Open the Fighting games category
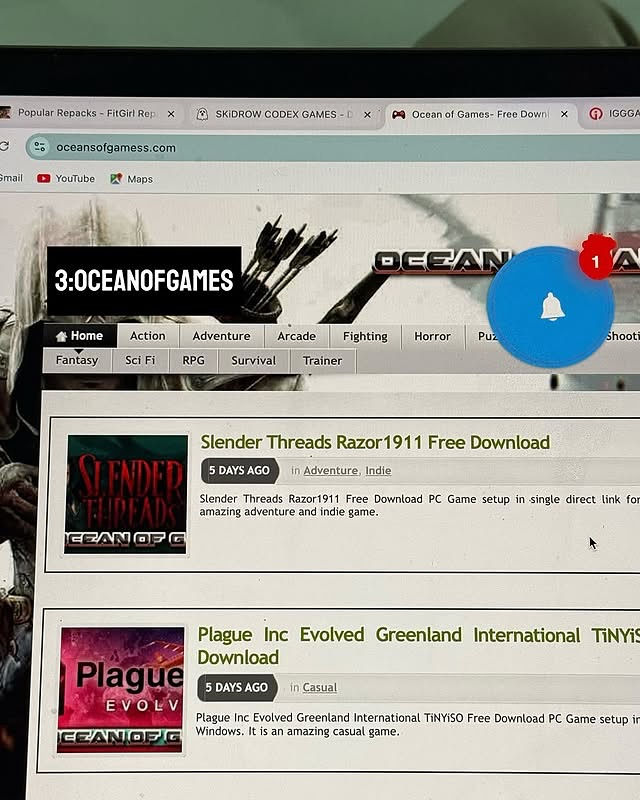The width and height of the screenshot is (640, 800). [365, 337]
